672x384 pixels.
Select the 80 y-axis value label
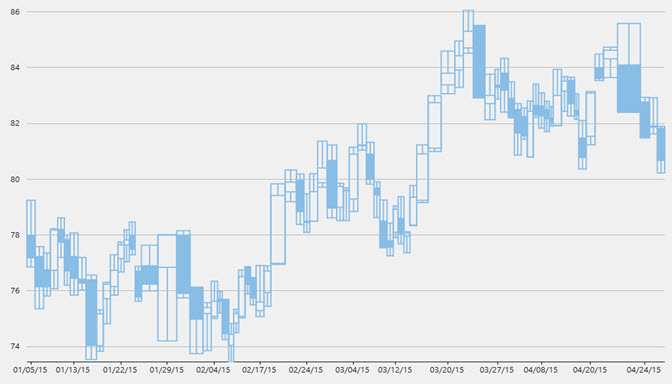pyautogui.click(x=15, y=180)
